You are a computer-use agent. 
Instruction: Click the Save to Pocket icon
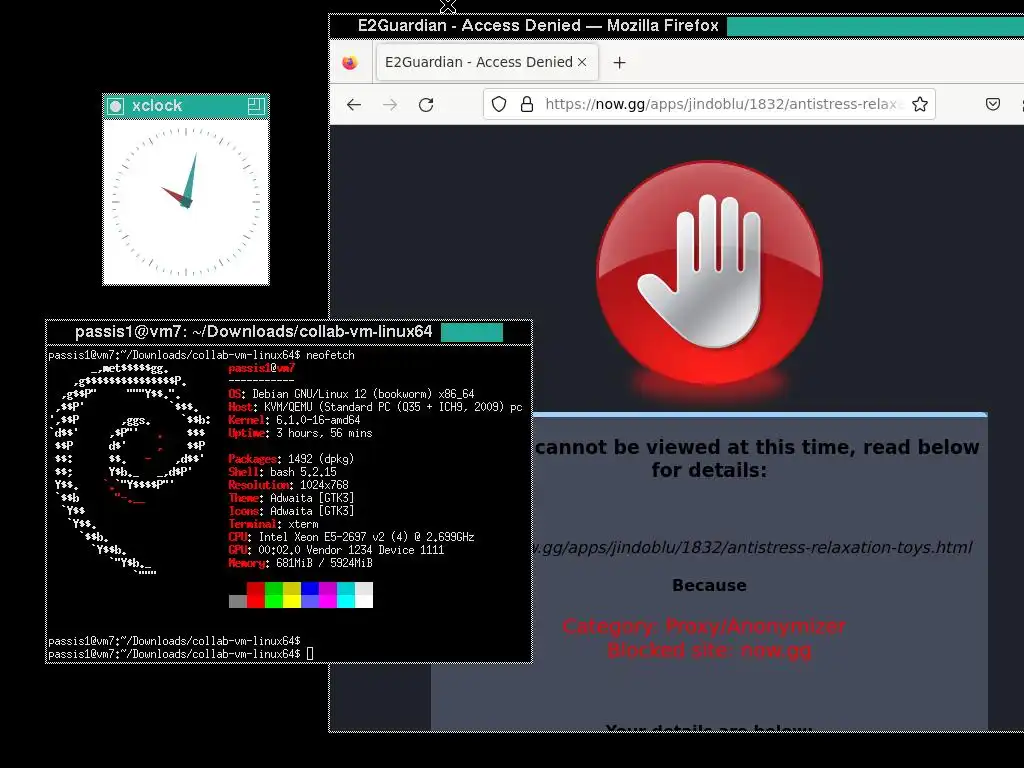click(993, 104)
